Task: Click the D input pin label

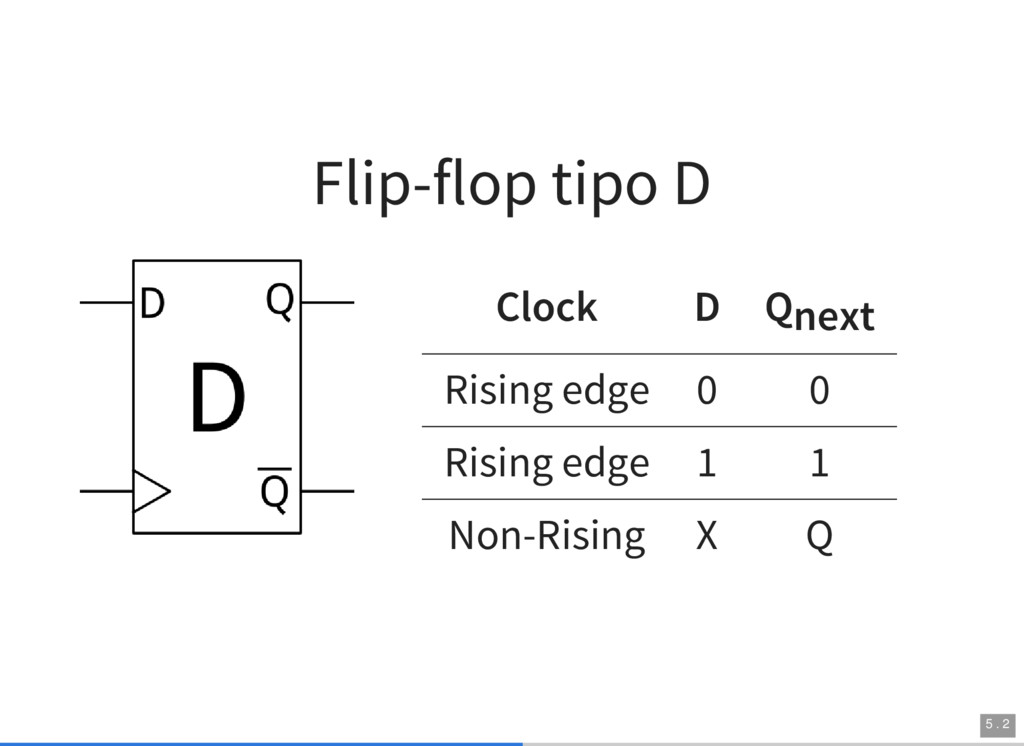Action: point(152,304)
